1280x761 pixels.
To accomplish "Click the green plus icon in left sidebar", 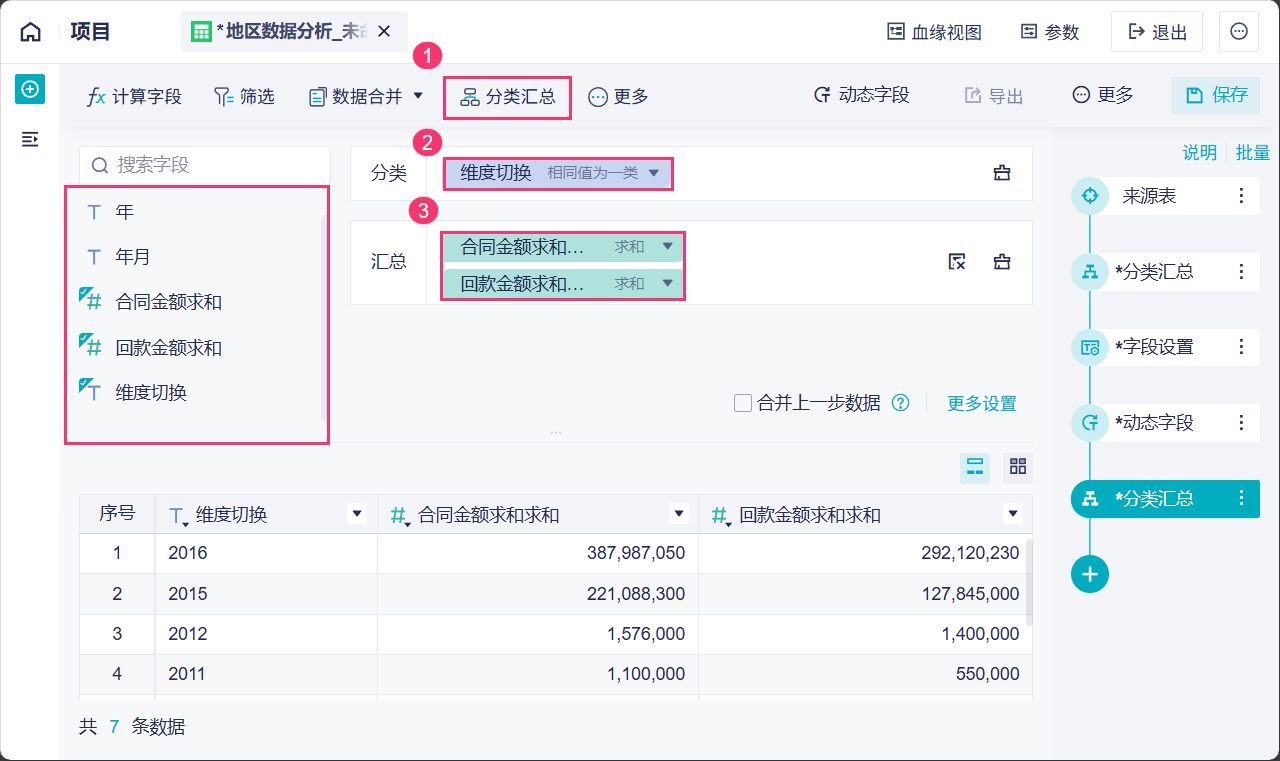I will point(30,89).
